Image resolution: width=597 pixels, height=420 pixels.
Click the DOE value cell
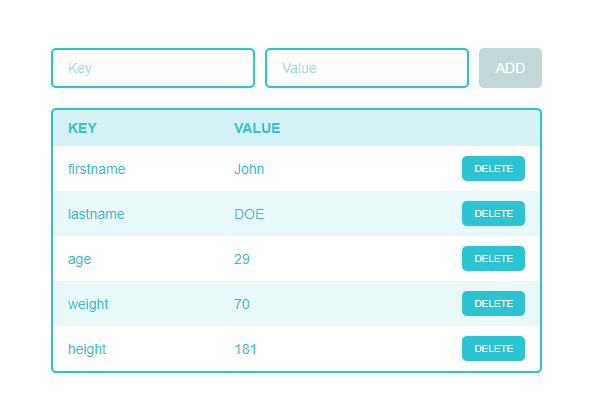(x=249, y=214)
